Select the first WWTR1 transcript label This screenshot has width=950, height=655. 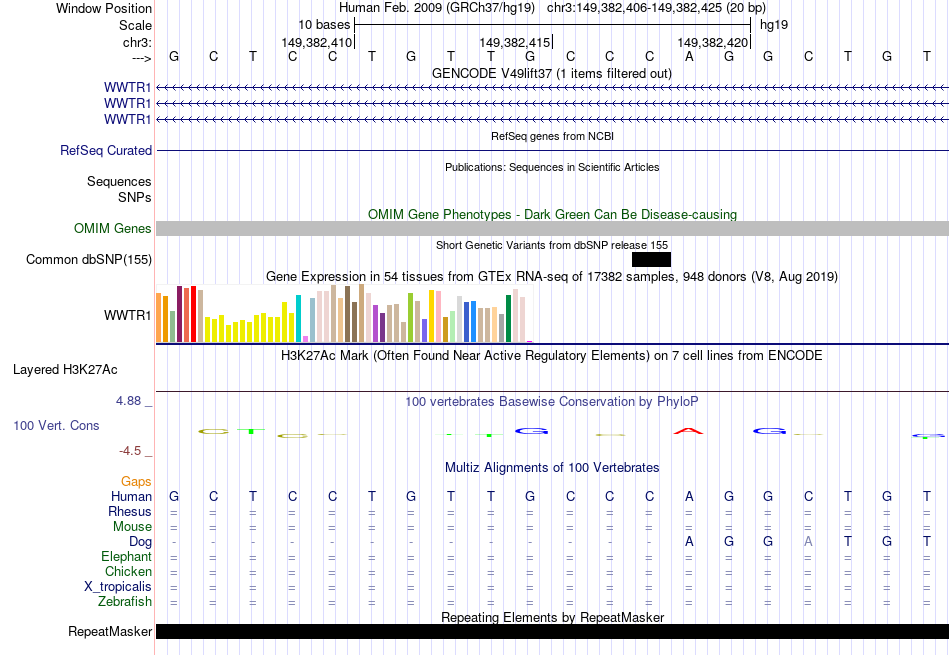pos(127,88)
